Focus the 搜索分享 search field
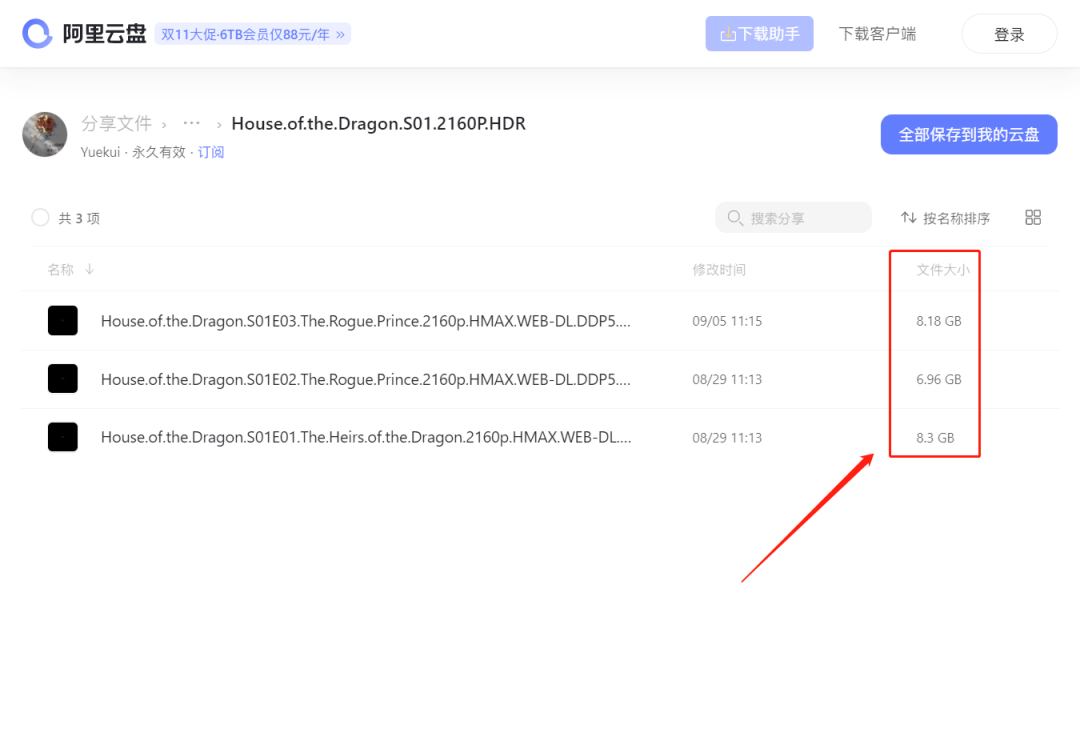Screen dimensions: 1080x733 [x=793, y=218]
